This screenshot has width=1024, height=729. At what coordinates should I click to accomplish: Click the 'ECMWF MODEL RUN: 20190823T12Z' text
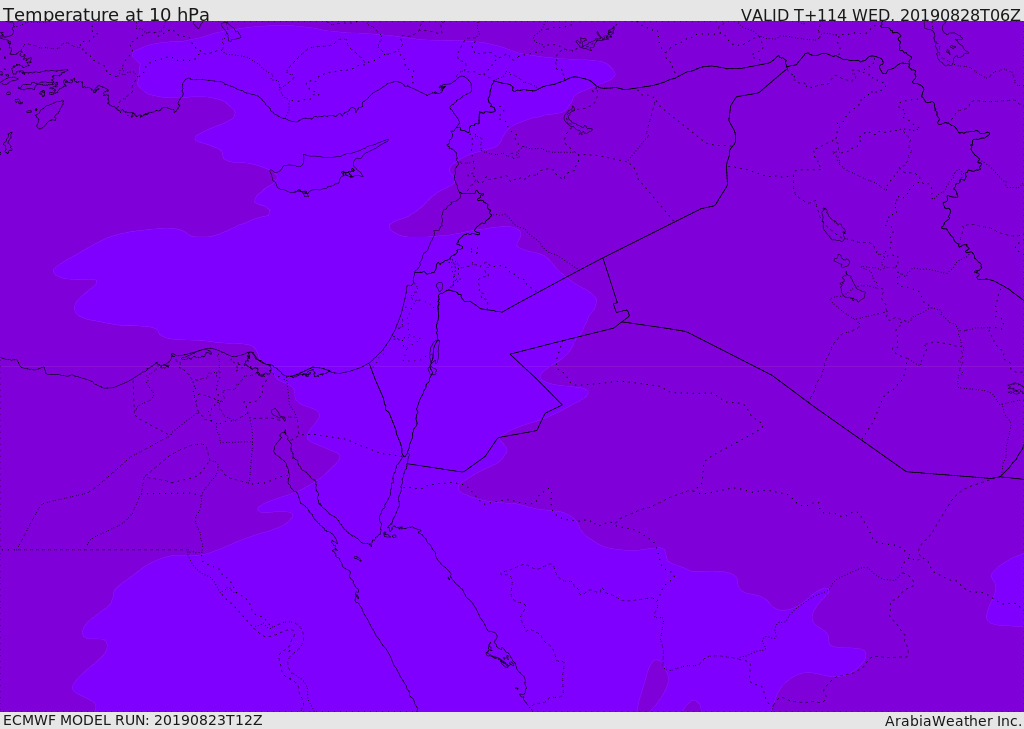tap(133, 720)
